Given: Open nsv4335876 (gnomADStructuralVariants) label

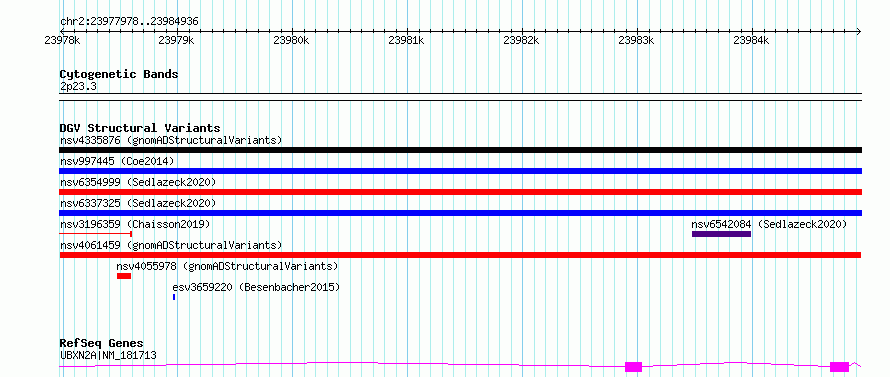Looking at the screenshot, I should pos(171,140).
